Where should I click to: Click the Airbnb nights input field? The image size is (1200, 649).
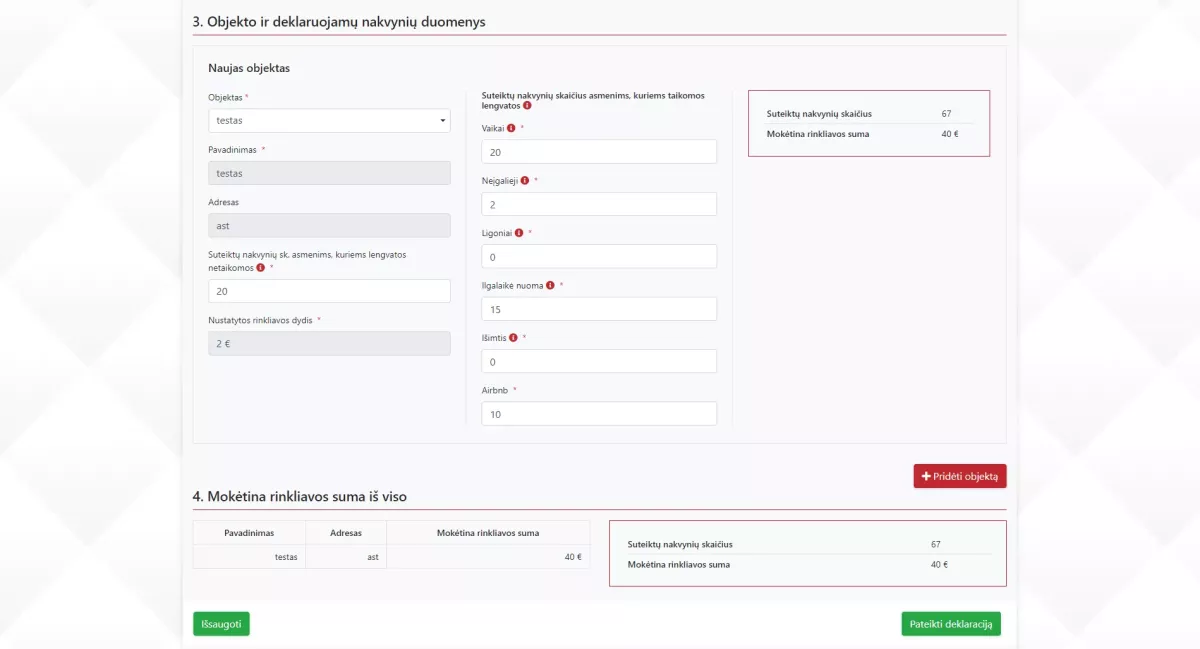tap(599, 414)
